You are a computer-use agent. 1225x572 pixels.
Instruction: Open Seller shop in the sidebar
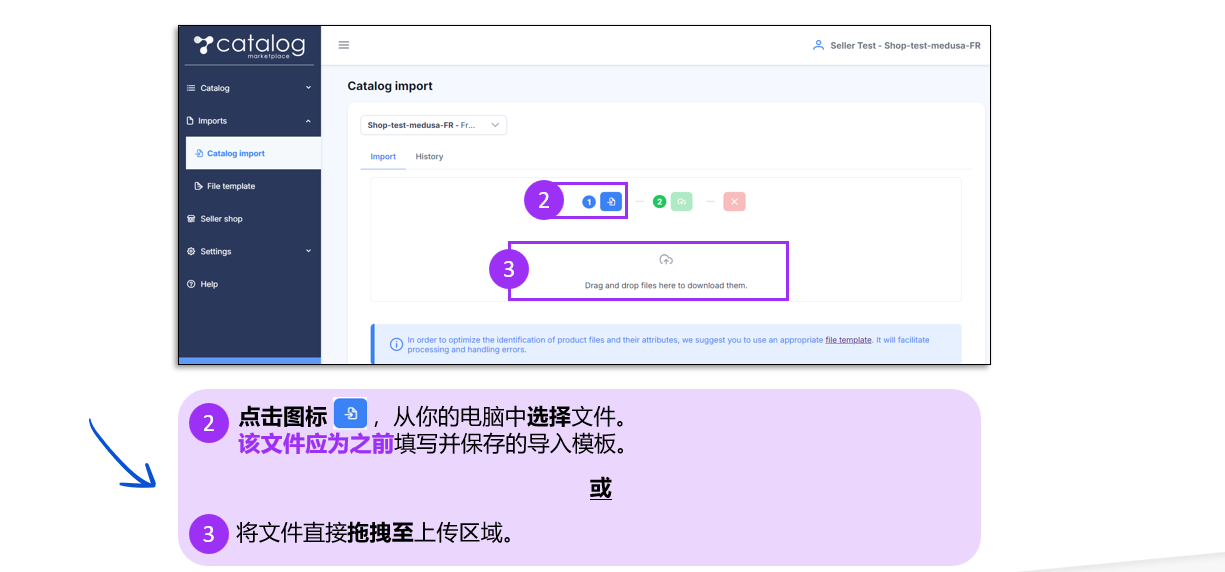coord(221,219)
